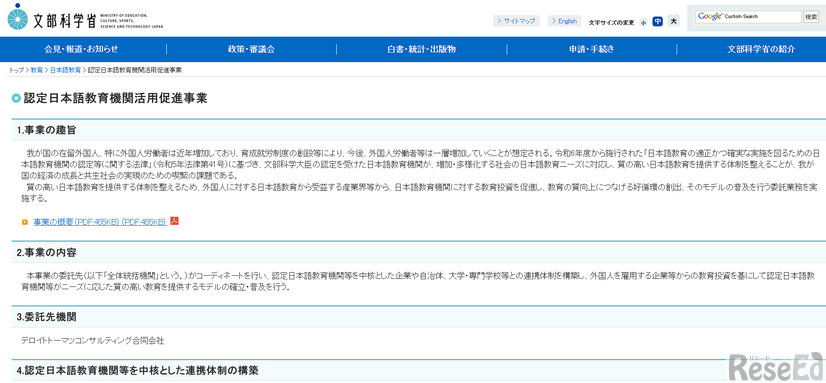Open the サイトマップ link

pos(516,21)
